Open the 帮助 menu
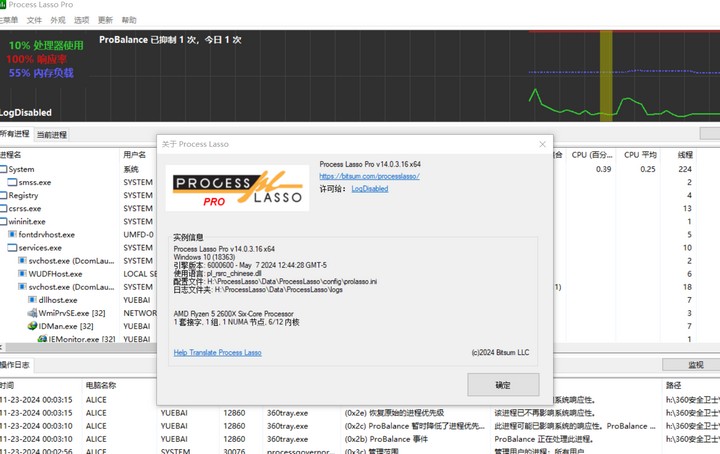The width and height of the screenshot is (720, 454). (129, 20)
